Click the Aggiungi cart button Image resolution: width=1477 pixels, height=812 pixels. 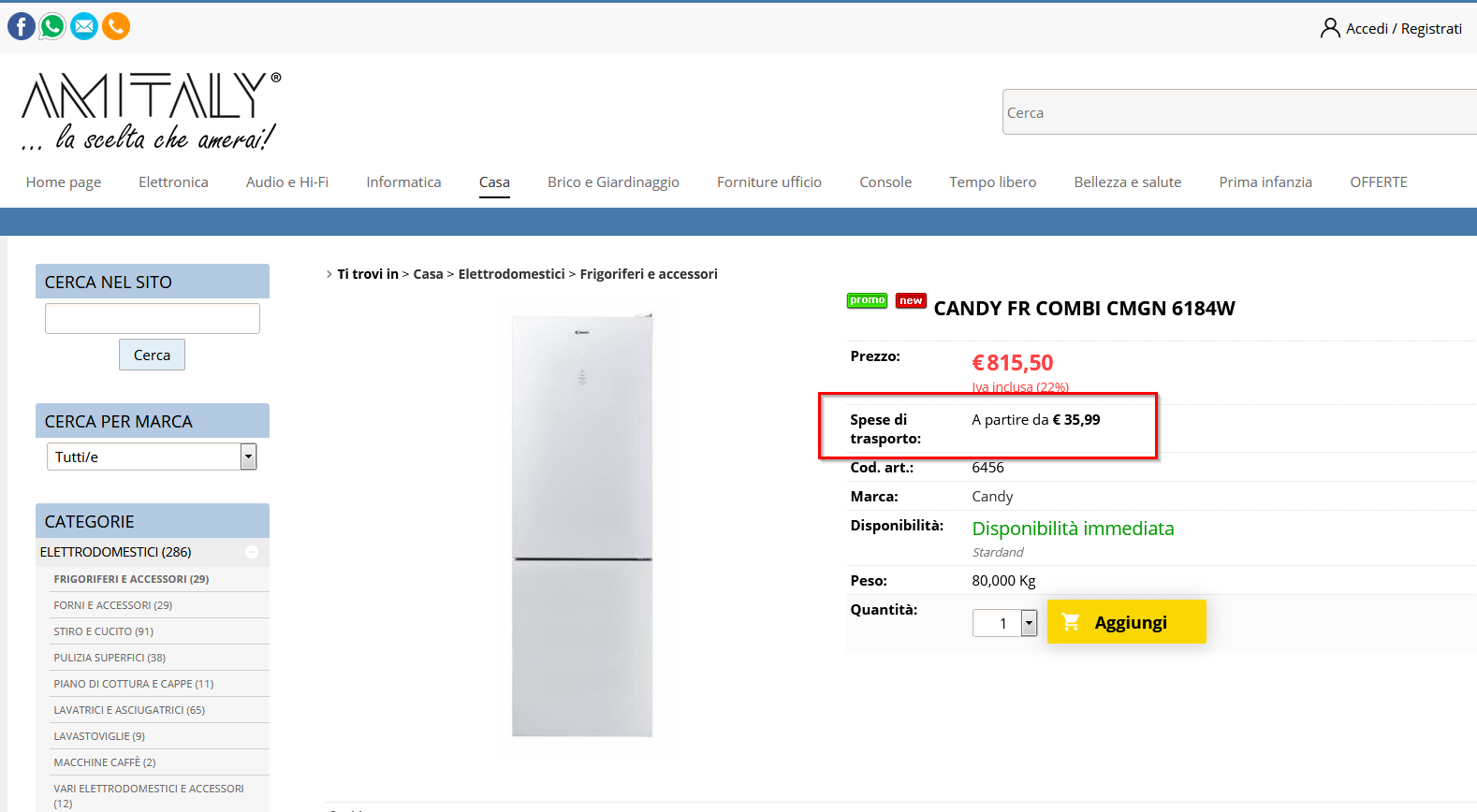tap(1127, 622)
